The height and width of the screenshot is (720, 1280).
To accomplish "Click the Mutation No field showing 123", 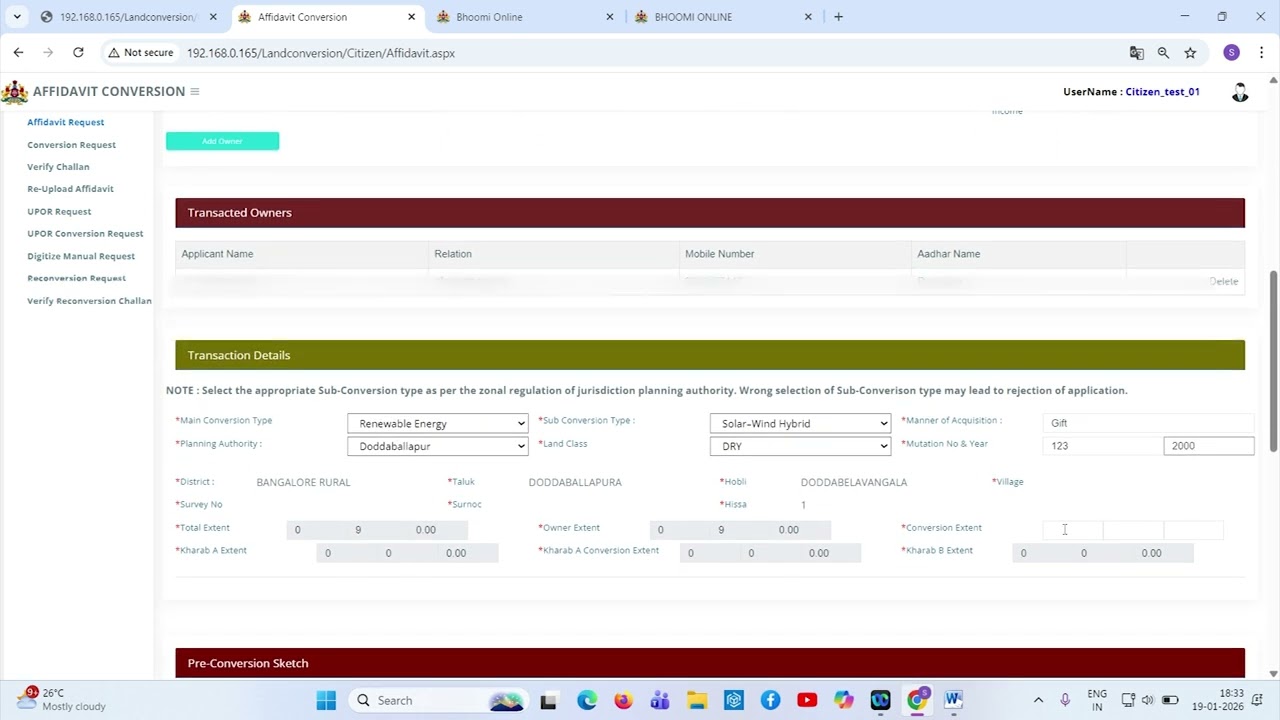I will [x=1103, y=446].
